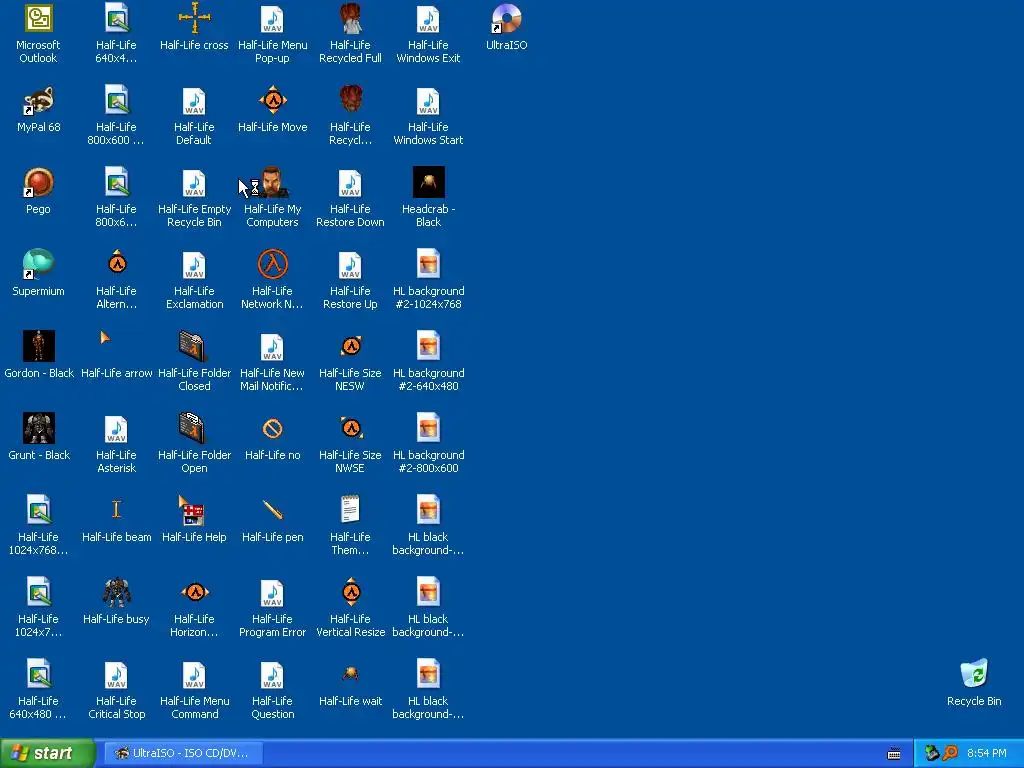Select the Recycle Bin
This screenshot has height=768, width=1024.
[x=974, y=683]
